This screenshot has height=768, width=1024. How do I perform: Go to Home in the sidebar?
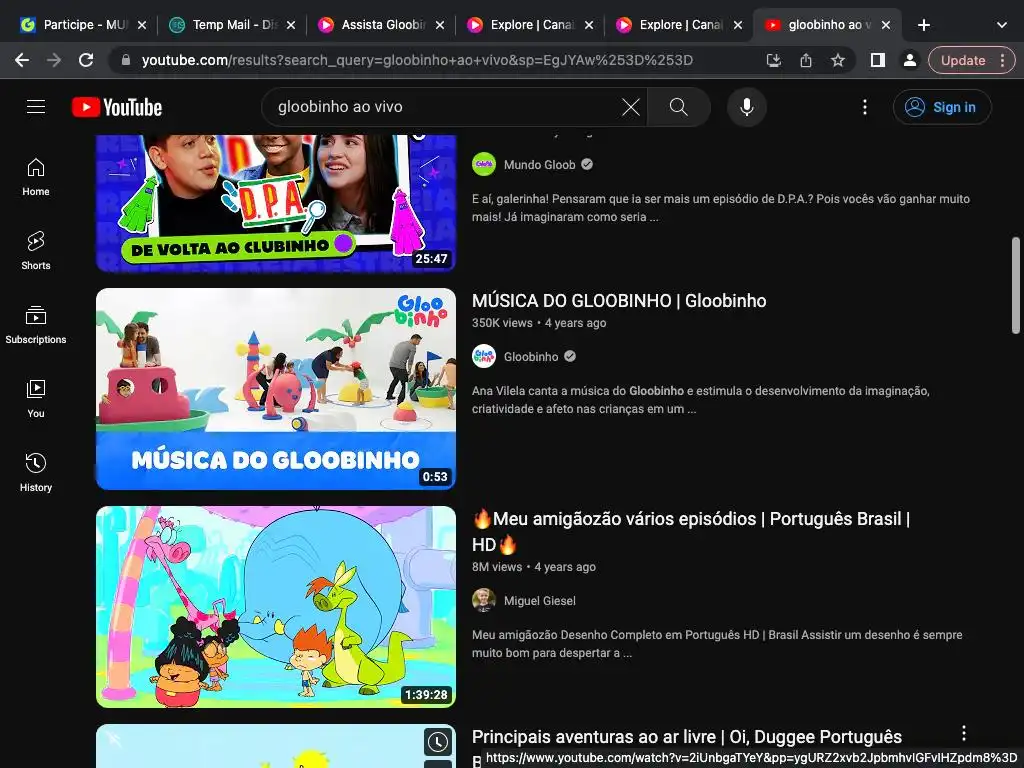click(x=36, y=177)
